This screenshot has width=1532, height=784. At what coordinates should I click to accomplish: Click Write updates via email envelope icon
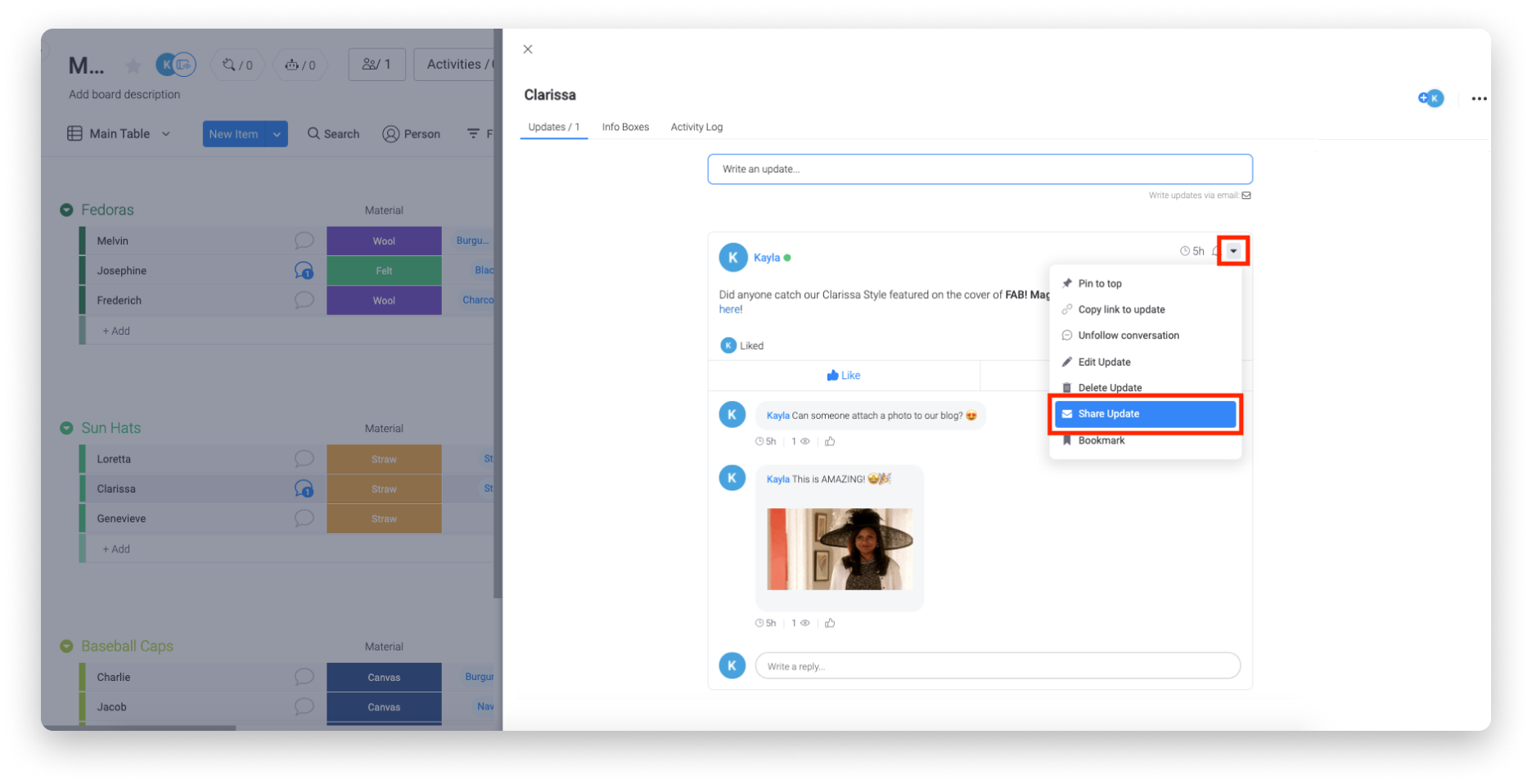[1246, 196]
